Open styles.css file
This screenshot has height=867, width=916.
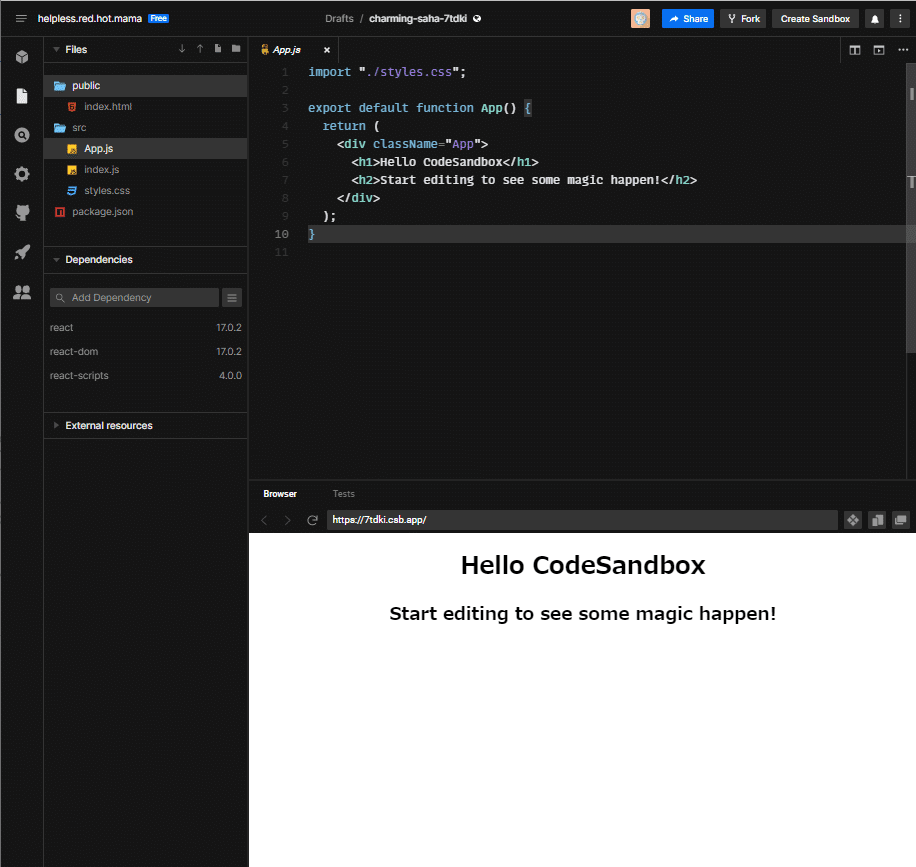145,190
